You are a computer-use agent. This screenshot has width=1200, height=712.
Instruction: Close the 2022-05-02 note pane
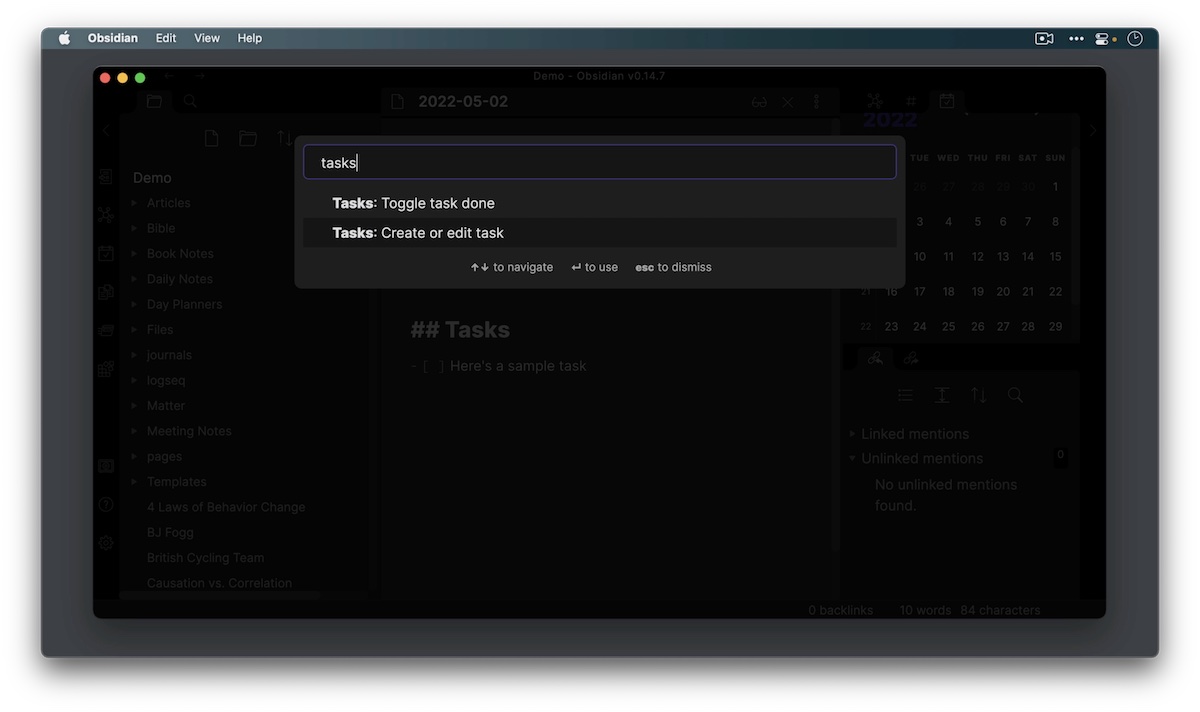(788, 102)
